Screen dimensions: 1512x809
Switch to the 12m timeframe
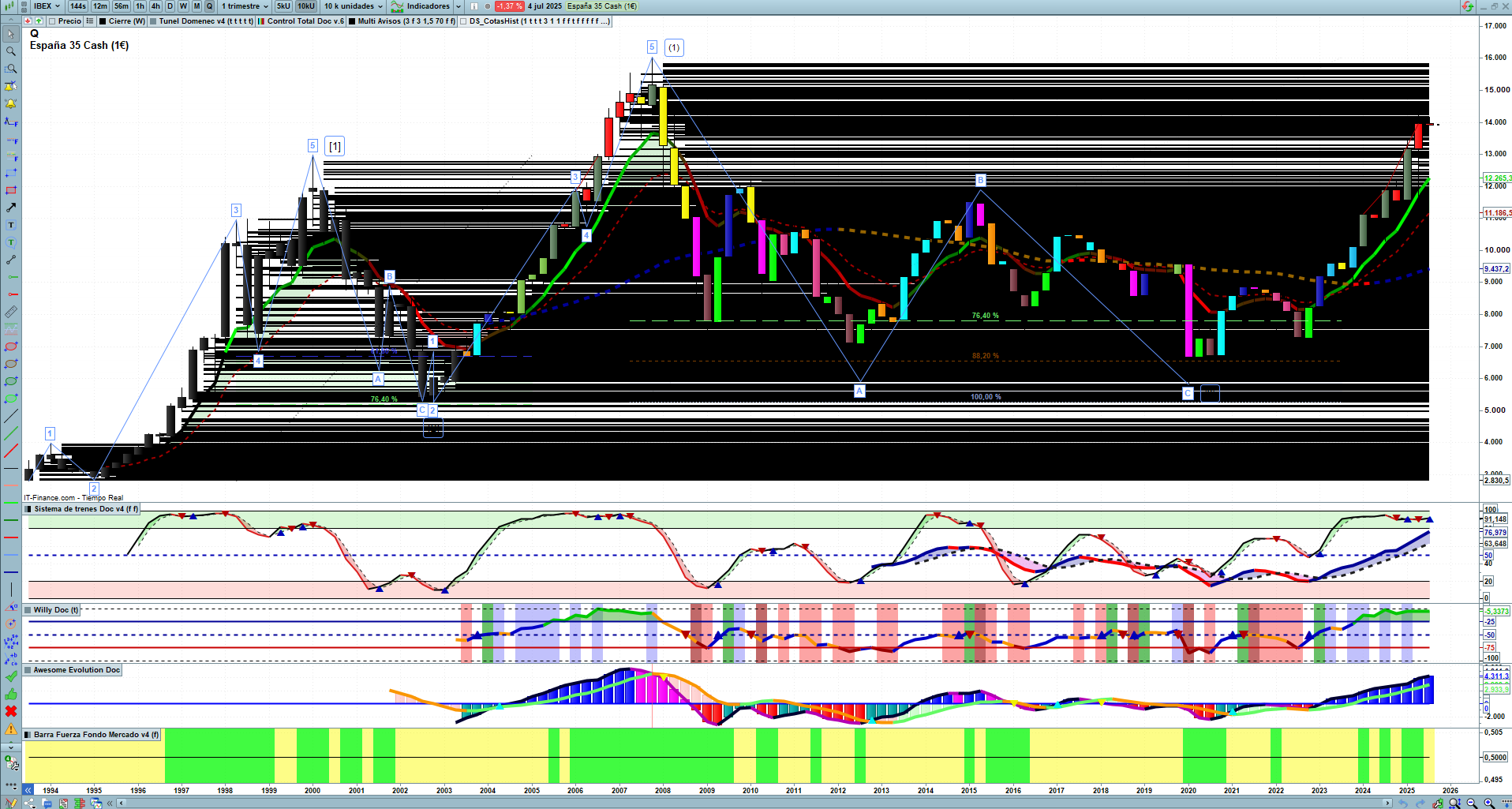pos(99,6)
